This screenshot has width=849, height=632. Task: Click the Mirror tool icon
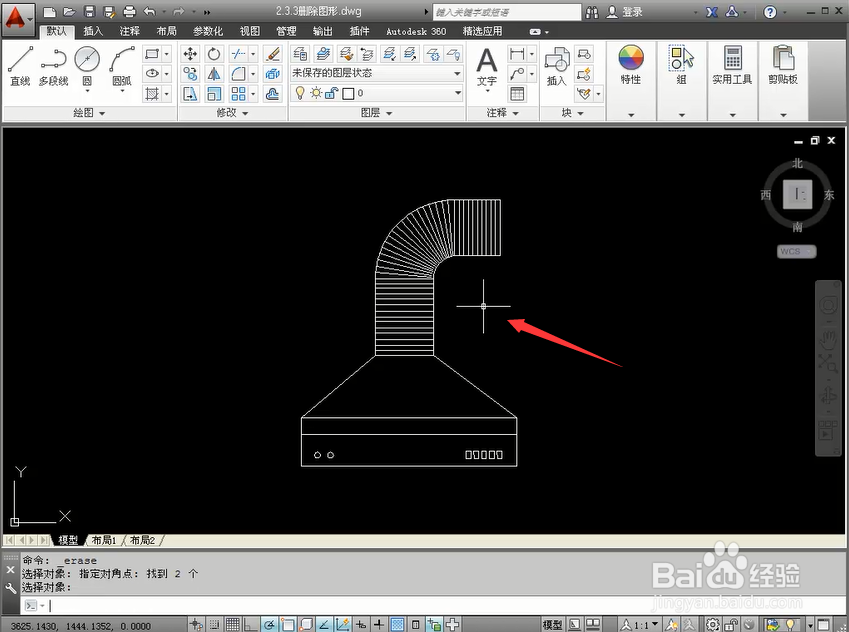point(214,74)
